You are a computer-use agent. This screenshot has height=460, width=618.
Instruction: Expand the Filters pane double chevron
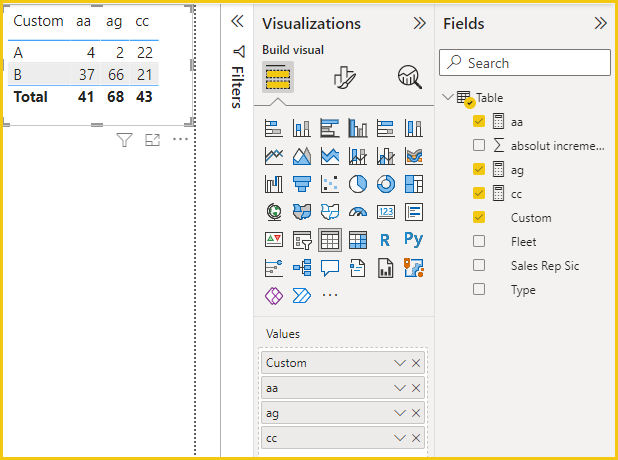[x=237, y=21]
